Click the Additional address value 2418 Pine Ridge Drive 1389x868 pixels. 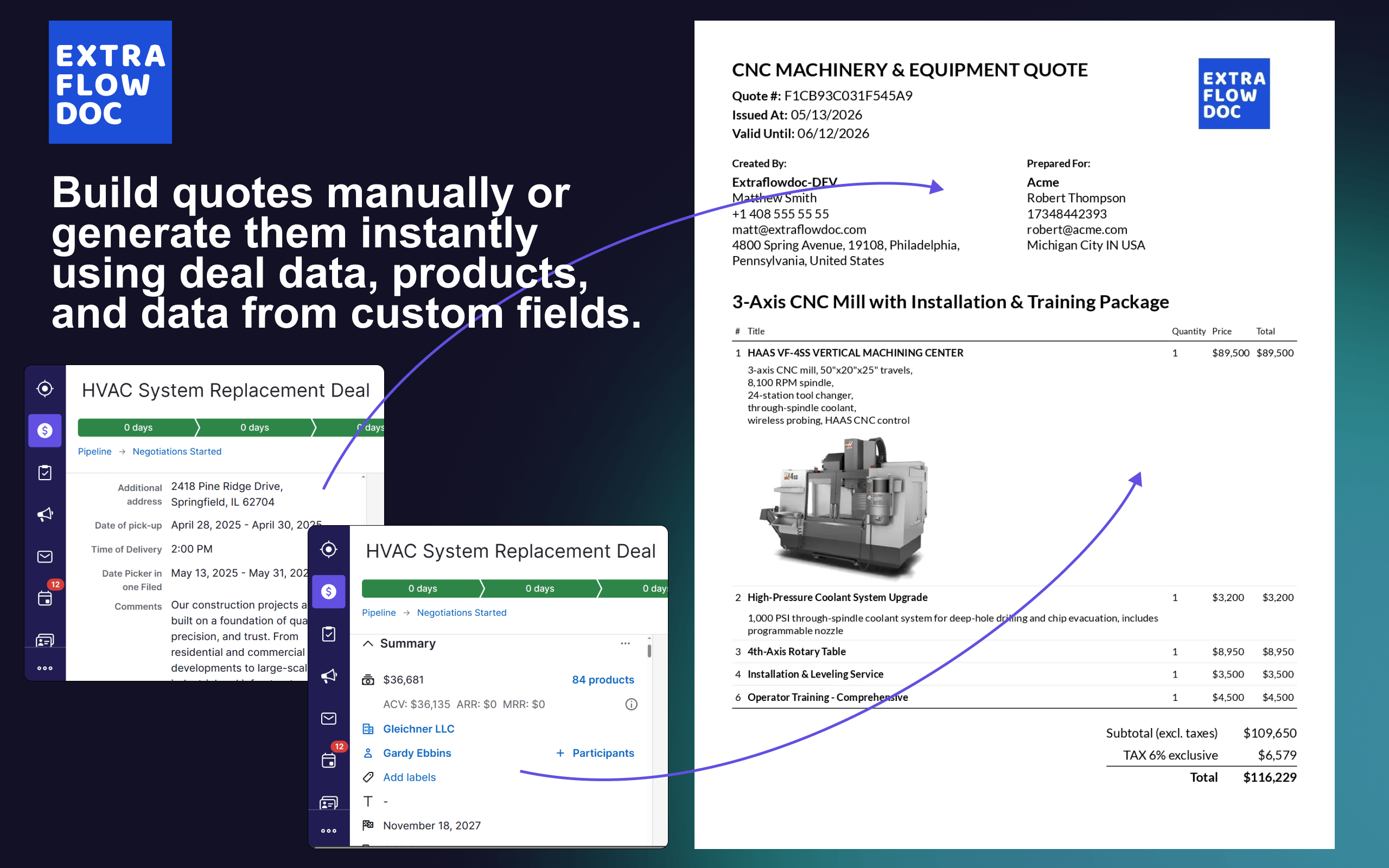click(x=227, y=494)
